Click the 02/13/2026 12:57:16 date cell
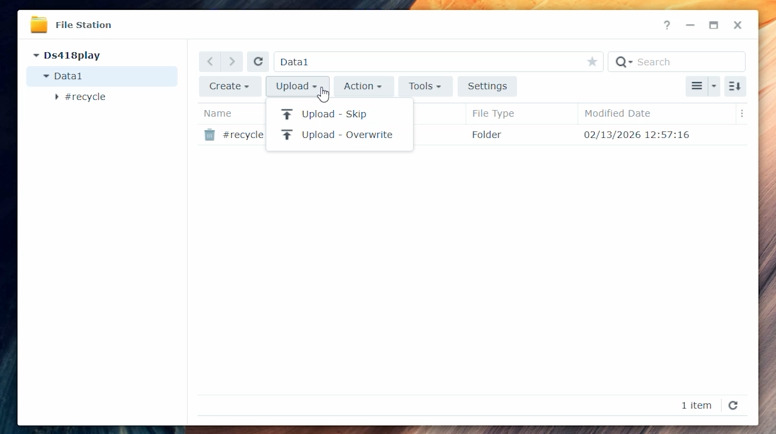The width and height of the screenshot is (776, 434). click(x=636, y=135)
